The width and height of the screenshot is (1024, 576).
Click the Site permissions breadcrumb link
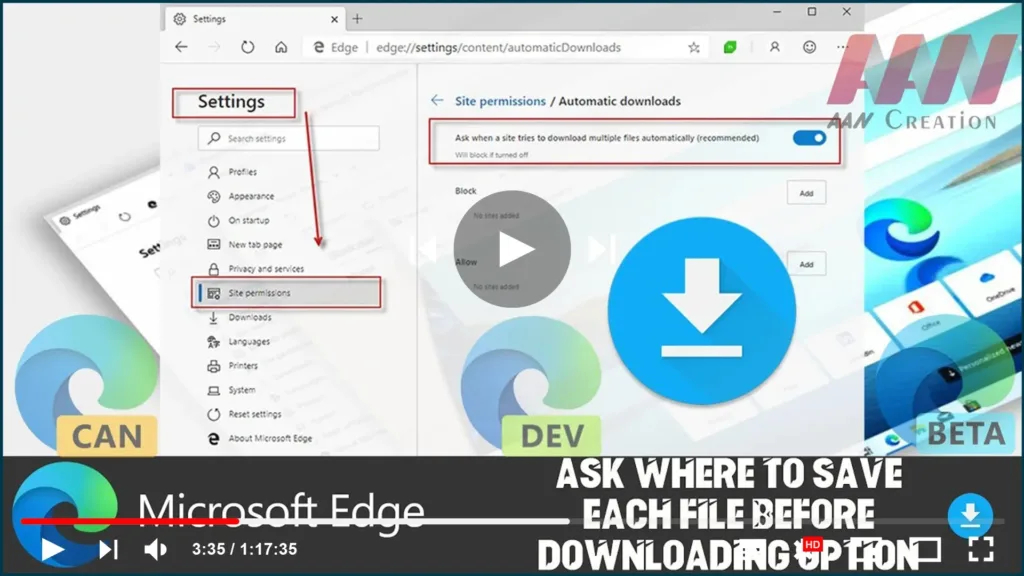pyautogui.click(x=500, y=101)
